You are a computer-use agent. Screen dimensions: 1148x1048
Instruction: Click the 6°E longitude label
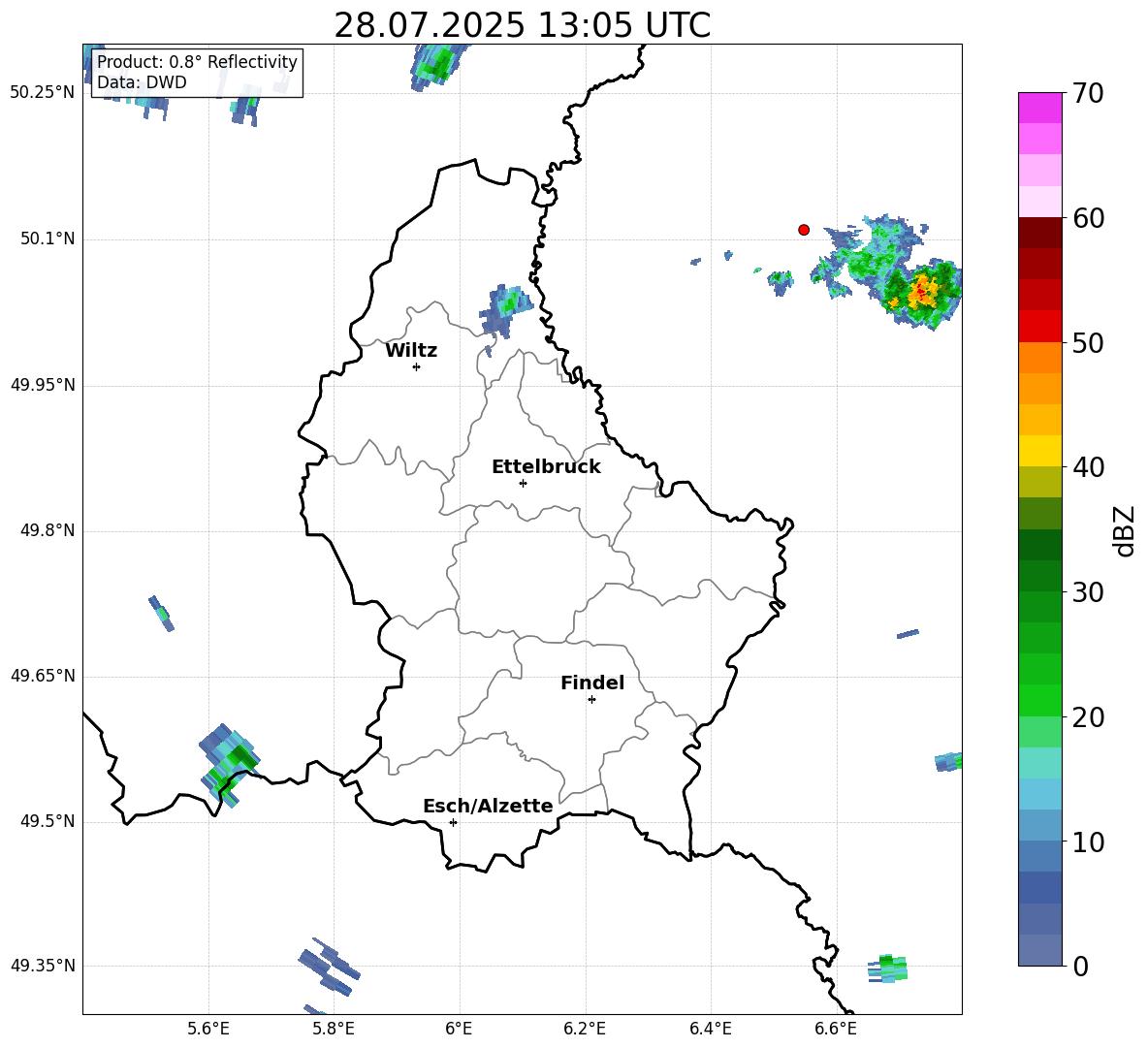tap(459, 1029)
